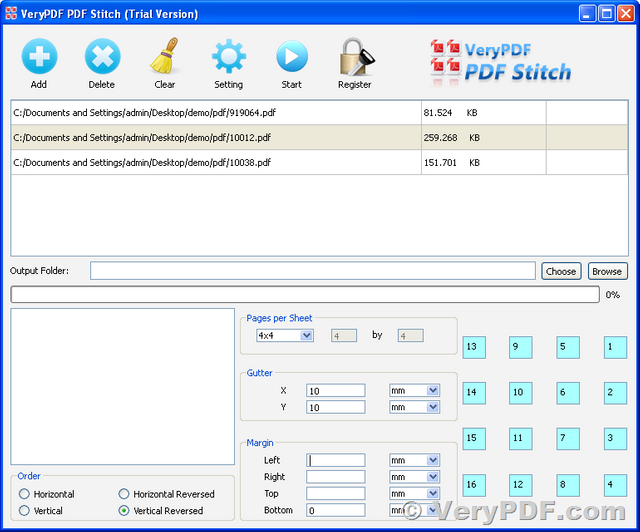
Task: Click the 151.701 KB size cell
Action: pos(484,162)
